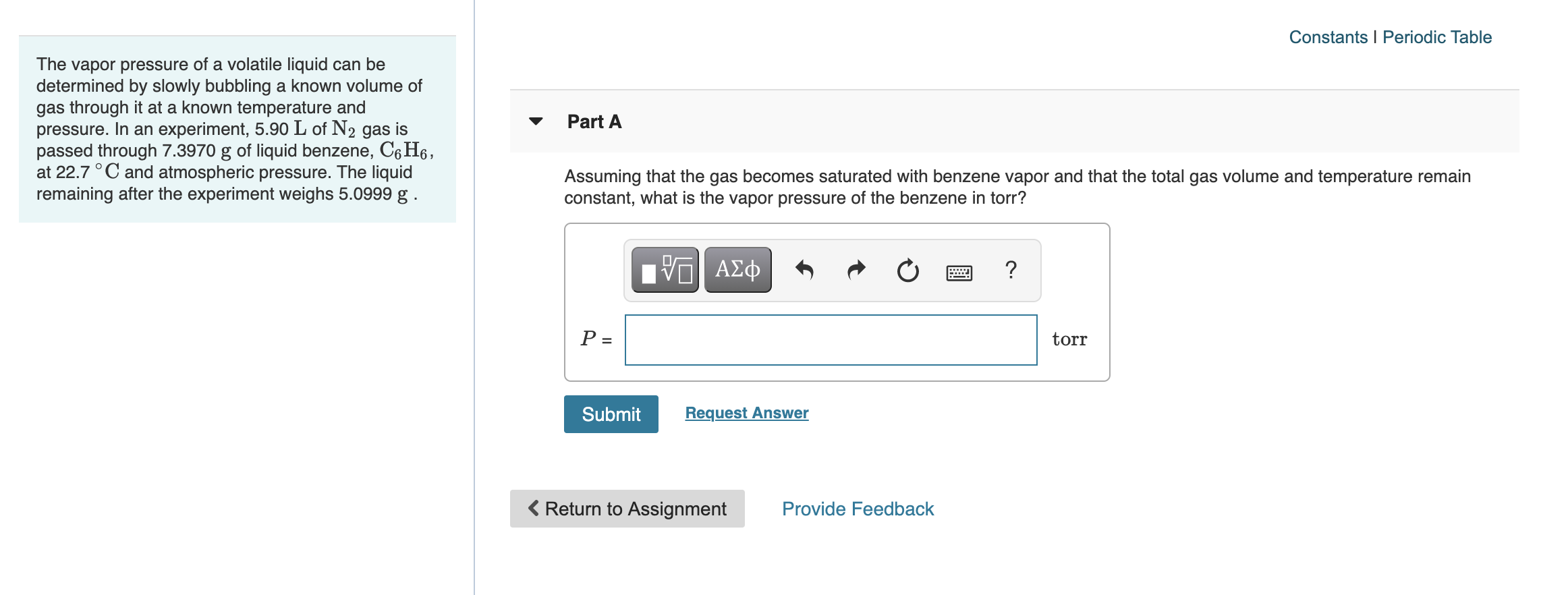The height and width of the screenshot is (595, 1568).
Task: Go back via Return to Assignment
Action: pos(627,509)
